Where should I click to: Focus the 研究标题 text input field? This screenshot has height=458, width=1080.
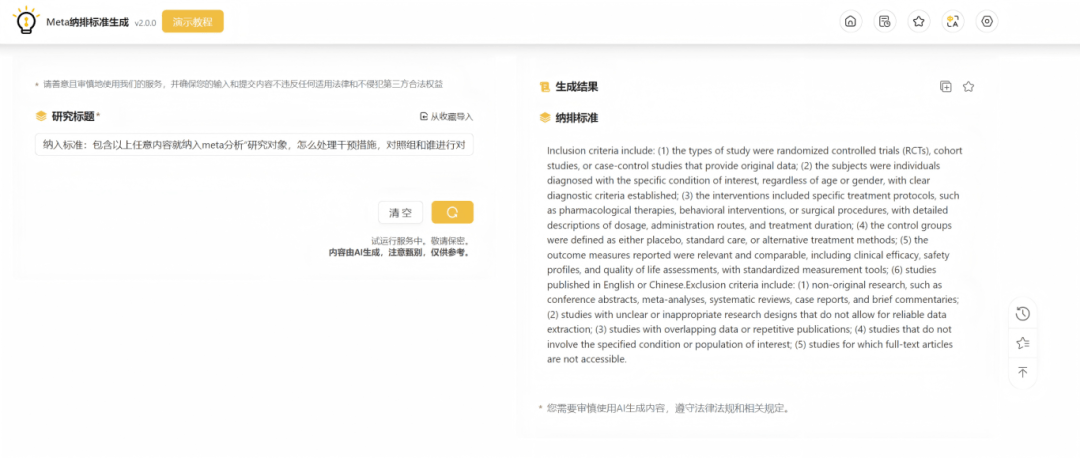point(254,144)
